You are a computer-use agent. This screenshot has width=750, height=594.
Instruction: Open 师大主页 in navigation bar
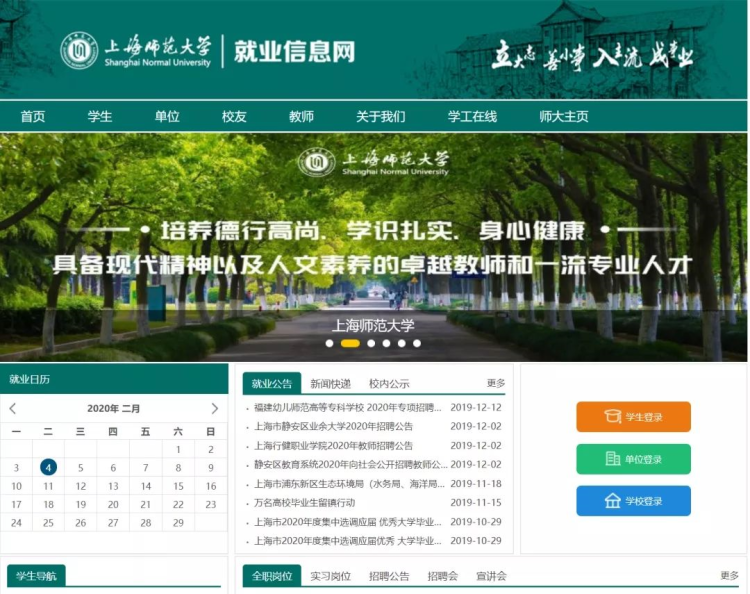pos(563,116)
